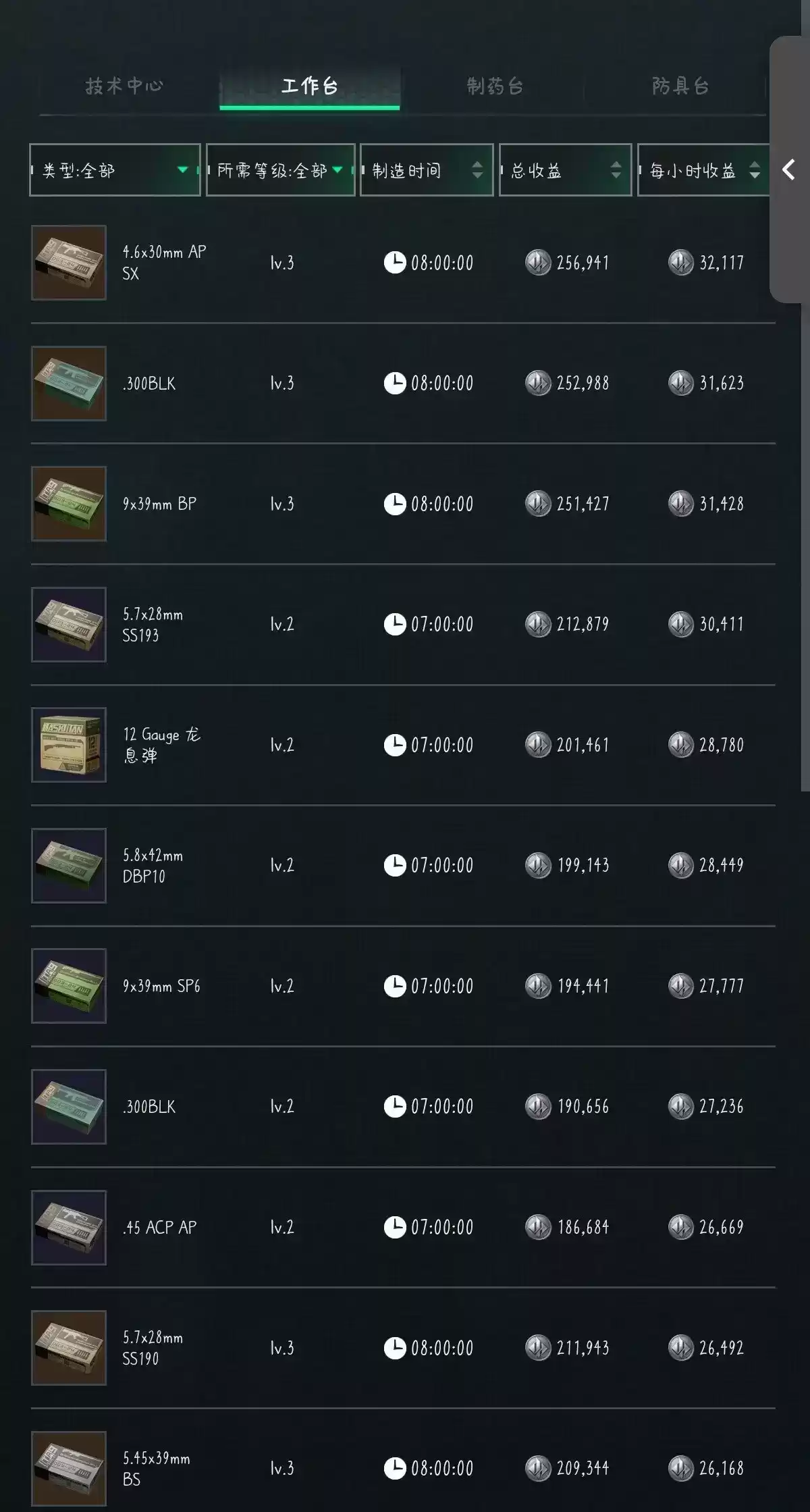
Task: Select the 12 Gauge 龙息弹 box thumbnail
Action: click(x=69, y=745)
